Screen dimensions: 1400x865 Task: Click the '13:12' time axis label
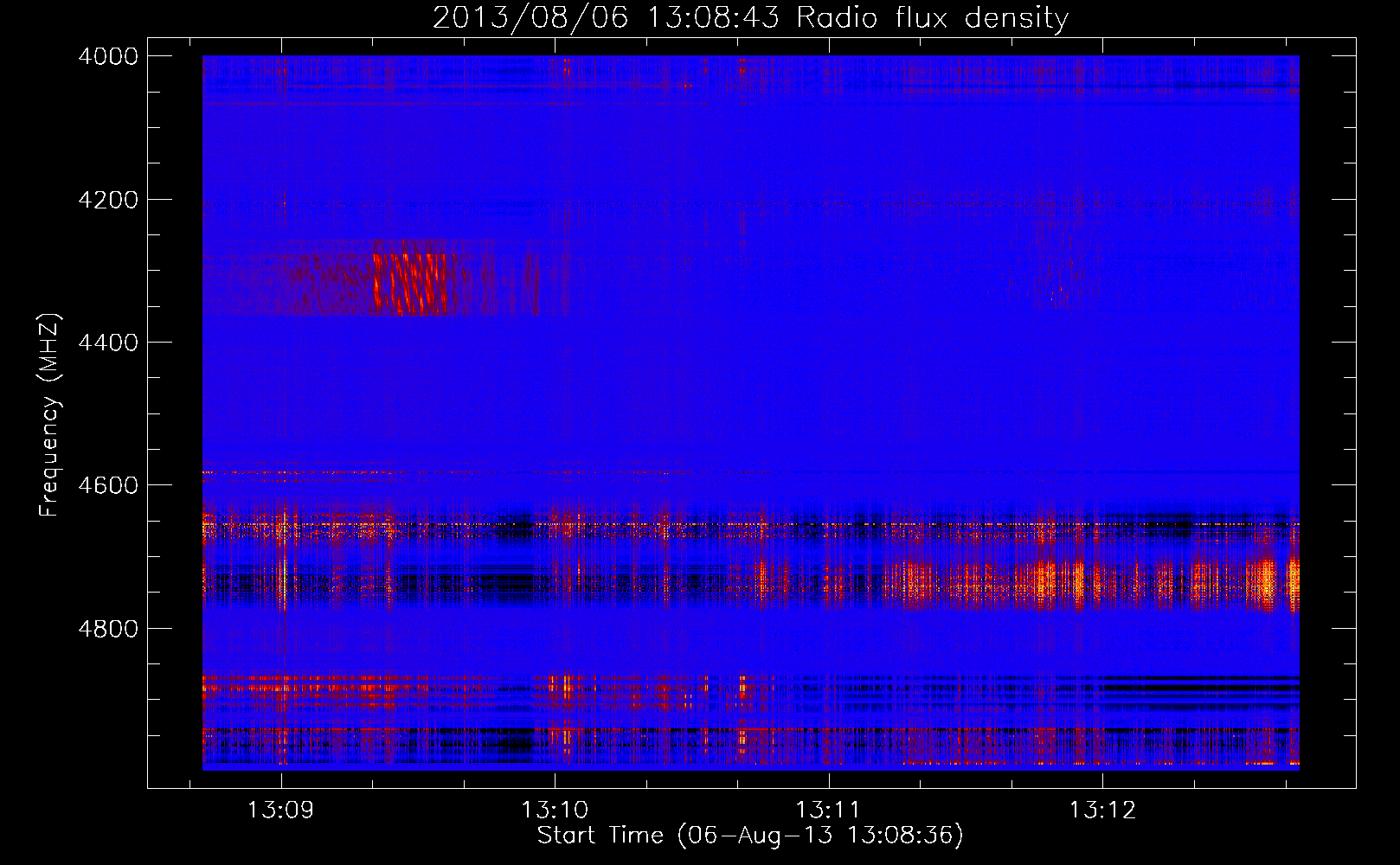(x=1101, y=811)
